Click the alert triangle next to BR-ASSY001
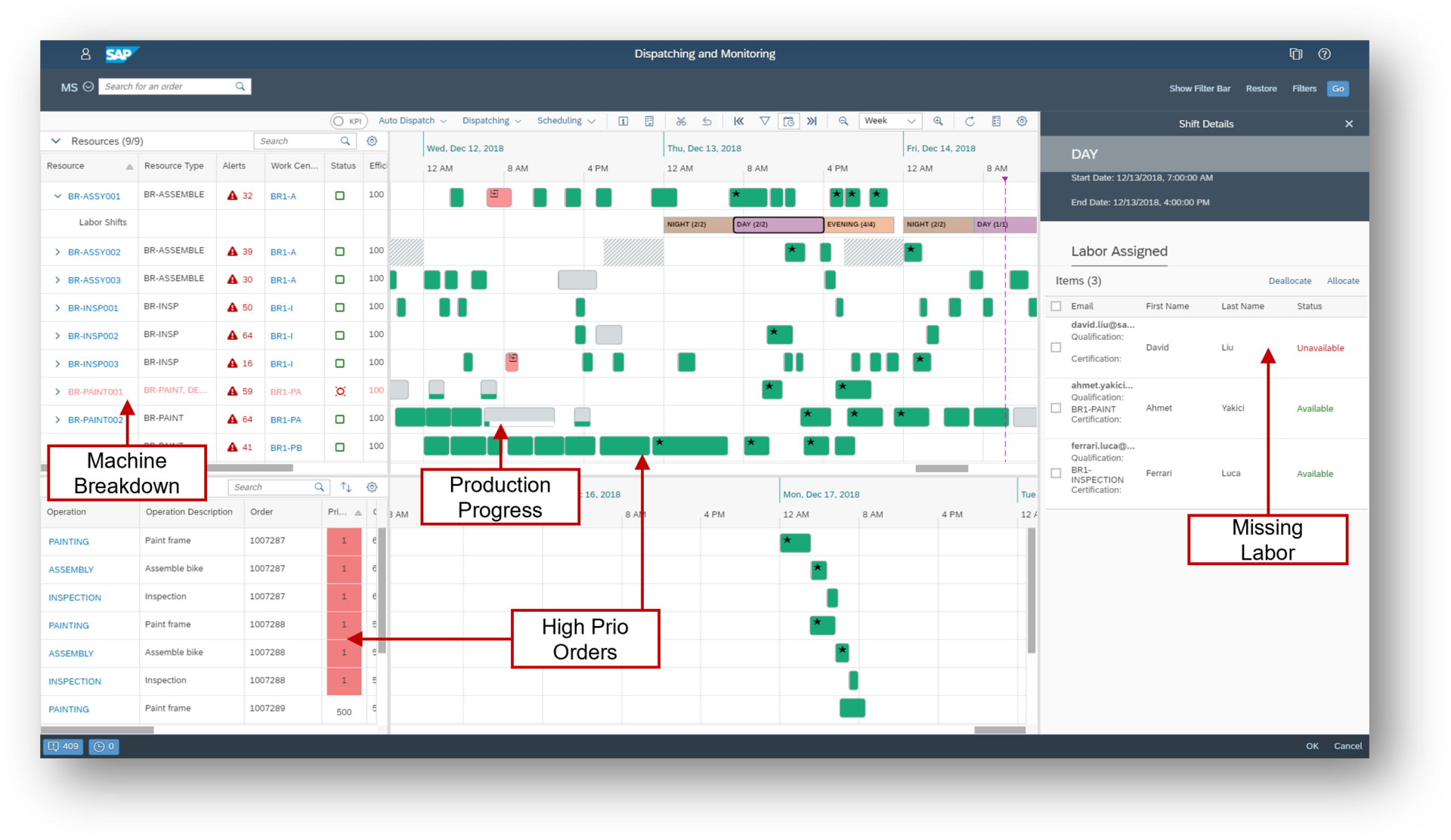 click(231, 195)
